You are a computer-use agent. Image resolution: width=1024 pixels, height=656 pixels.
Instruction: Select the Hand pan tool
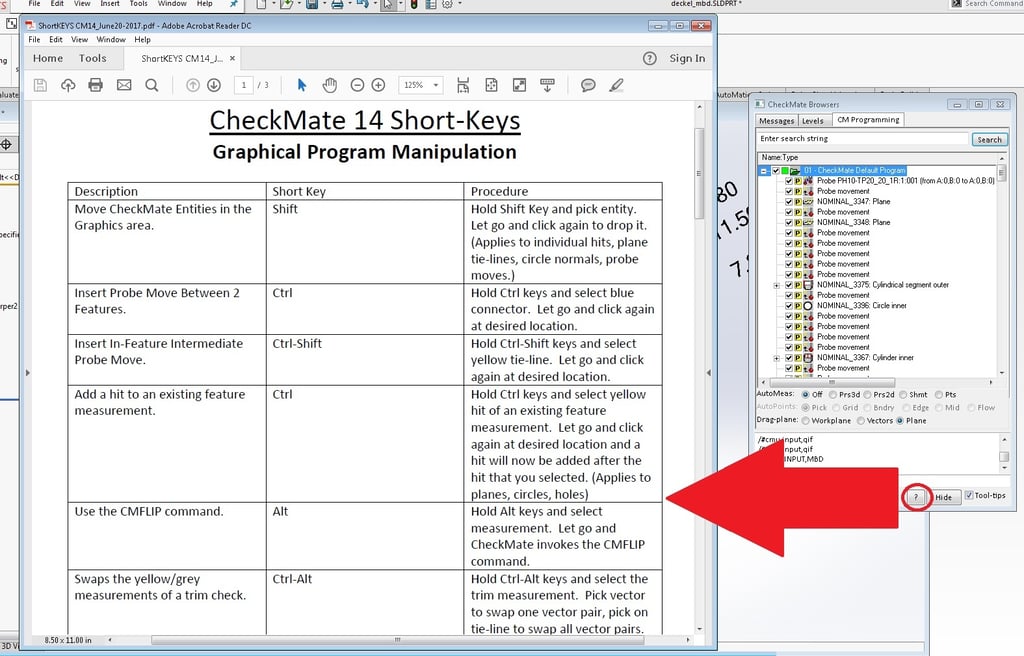click(x=329, y=85)
